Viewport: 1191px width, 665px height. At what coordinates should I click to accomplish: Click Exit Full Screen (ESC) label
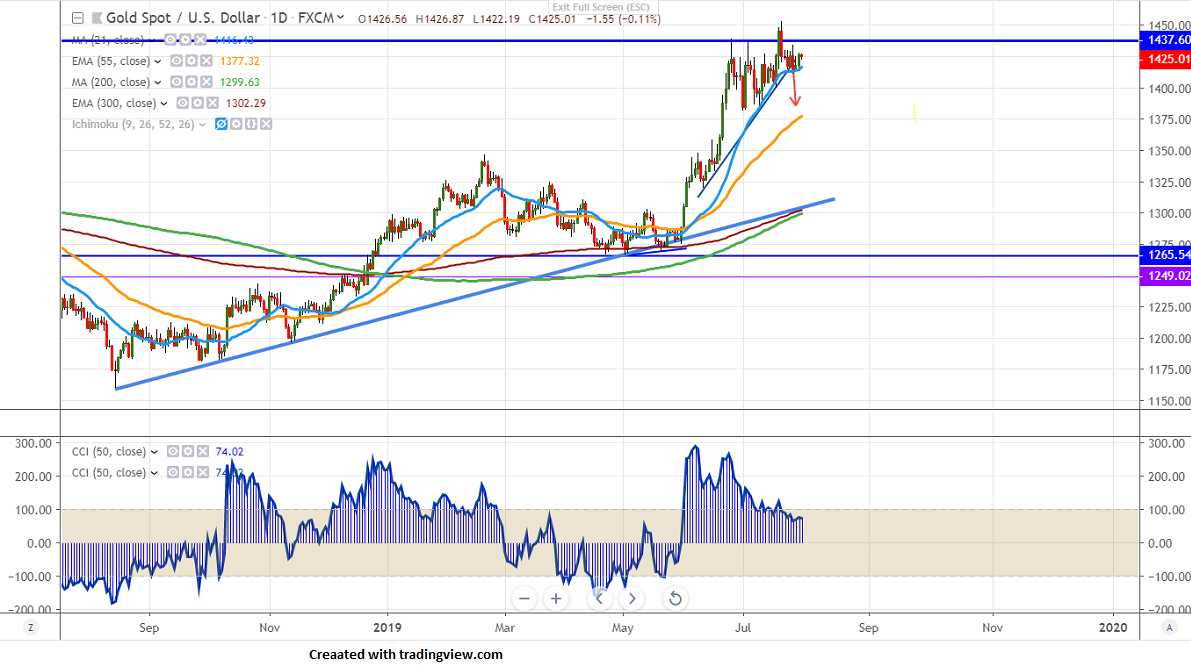(x=601, y=7)
